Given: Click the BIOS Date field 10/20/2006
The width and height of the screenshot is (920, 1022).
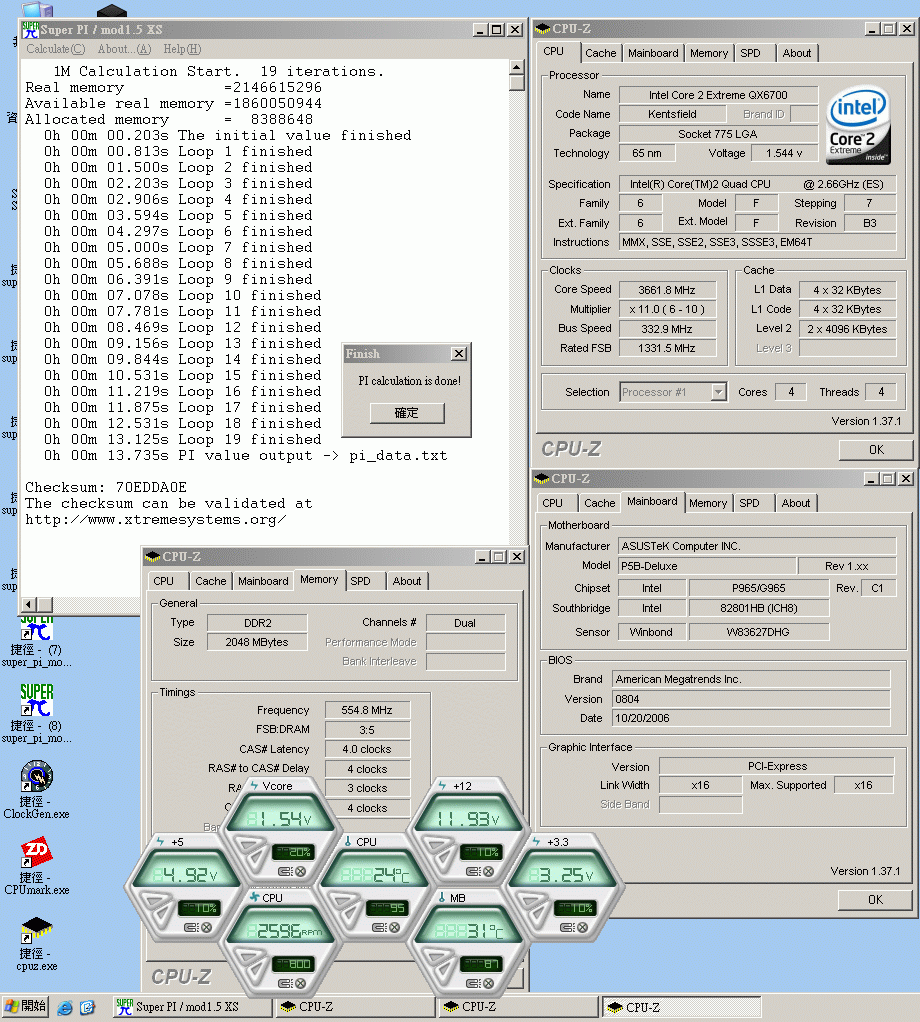Looking at the screenshot, I should 751,718.
